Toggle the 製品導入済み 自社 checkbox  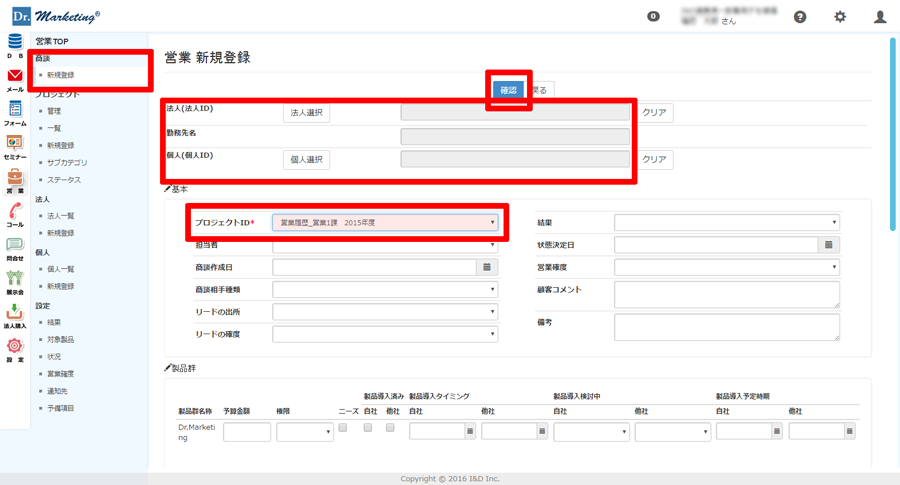click(368, 428)
